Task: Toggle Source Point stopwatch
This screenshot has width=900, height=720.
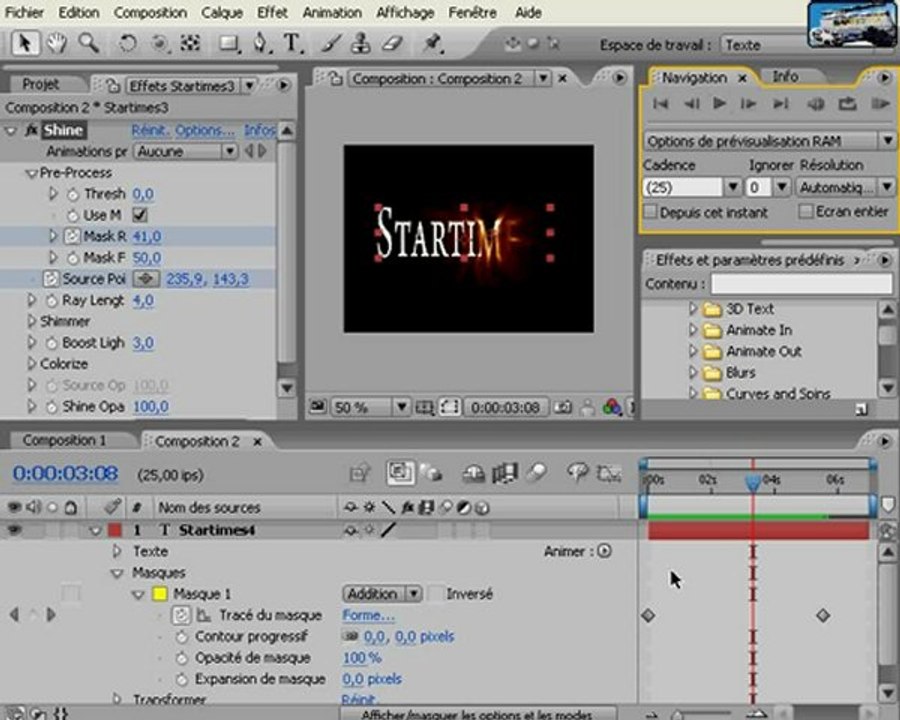Action: (51, 279)
